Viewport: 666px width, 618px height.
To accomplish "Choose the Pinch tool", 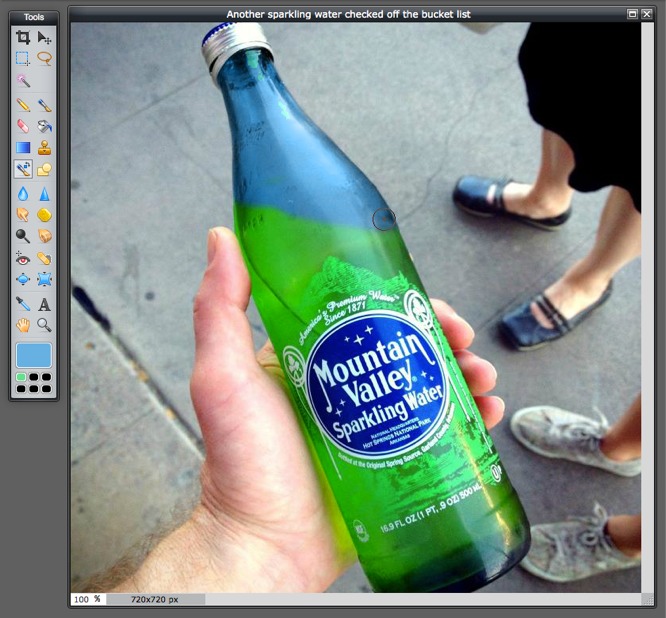I will pyautogui.click(x=44, y=279).
